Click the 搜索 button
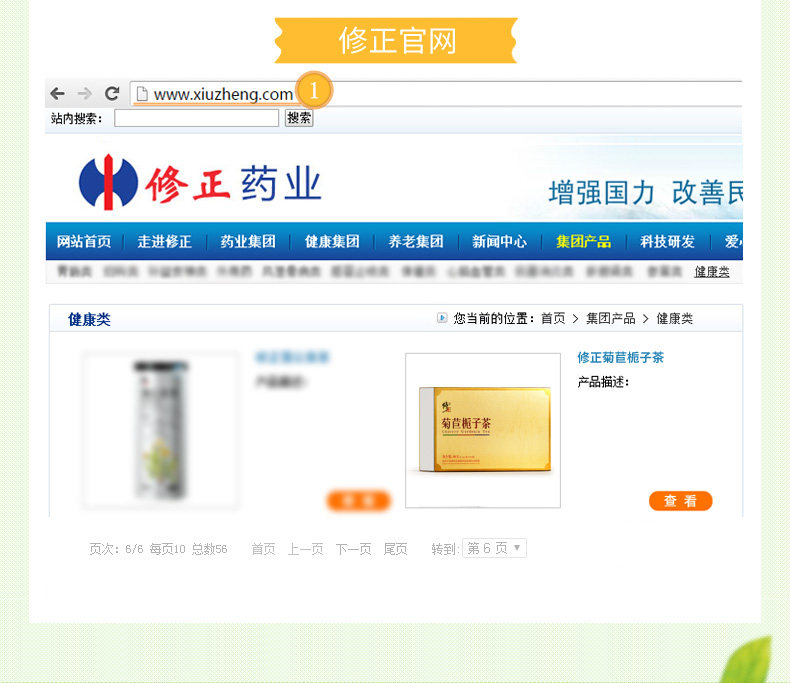Image resolution: width=790 pixels, height=683 pixels. (299, 118)
